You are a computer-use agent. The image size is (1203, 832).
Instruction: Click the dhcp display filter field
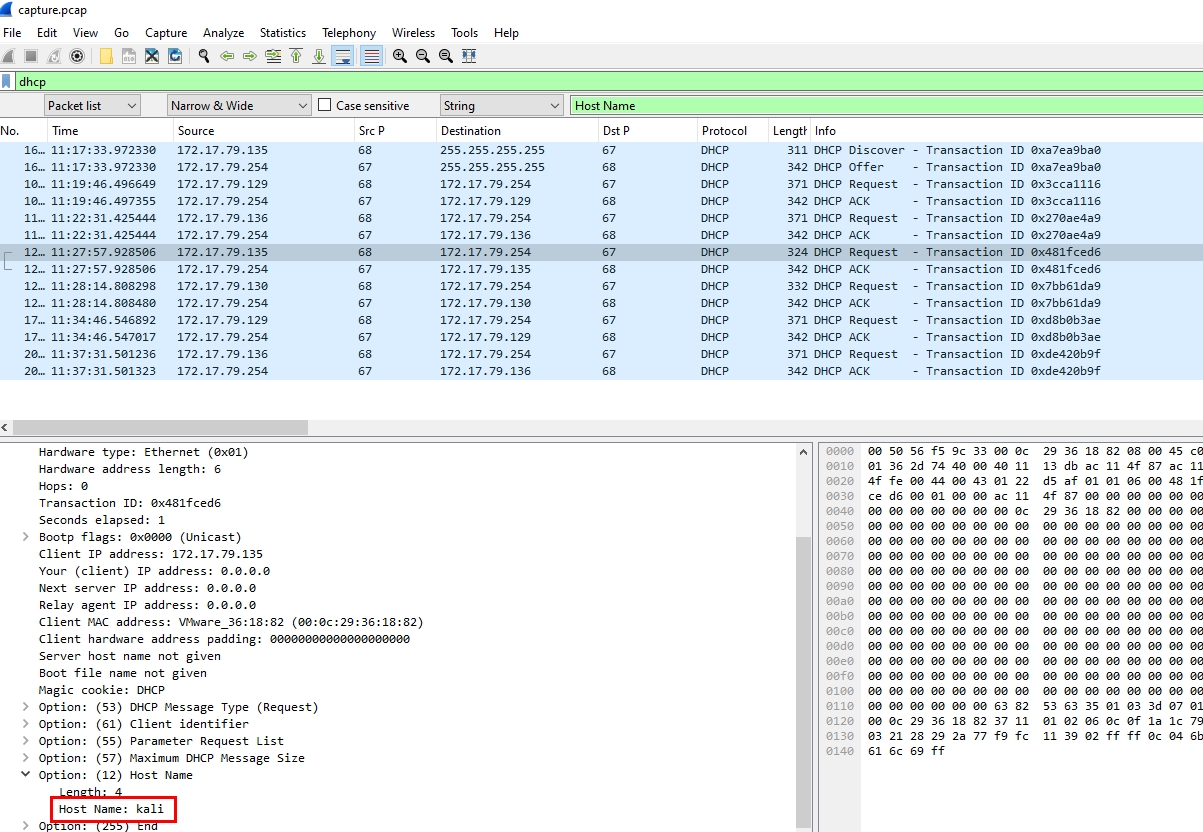pyautogui.click(x=600, y=81)
